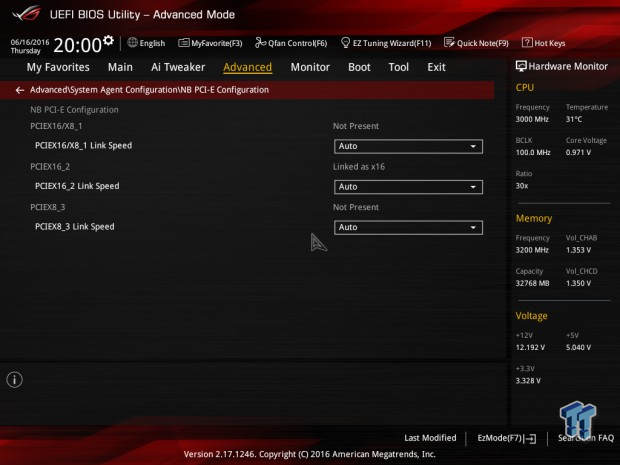
Task: Click the Hardware Monitor title
Action: pos(568,66)
